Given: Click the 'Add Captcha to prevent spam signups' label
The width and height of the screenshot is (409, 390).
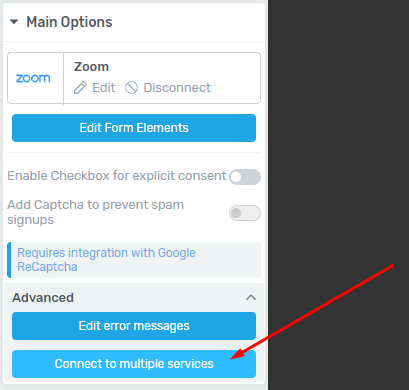Looking at the screenshot, I should coord(96,212).
